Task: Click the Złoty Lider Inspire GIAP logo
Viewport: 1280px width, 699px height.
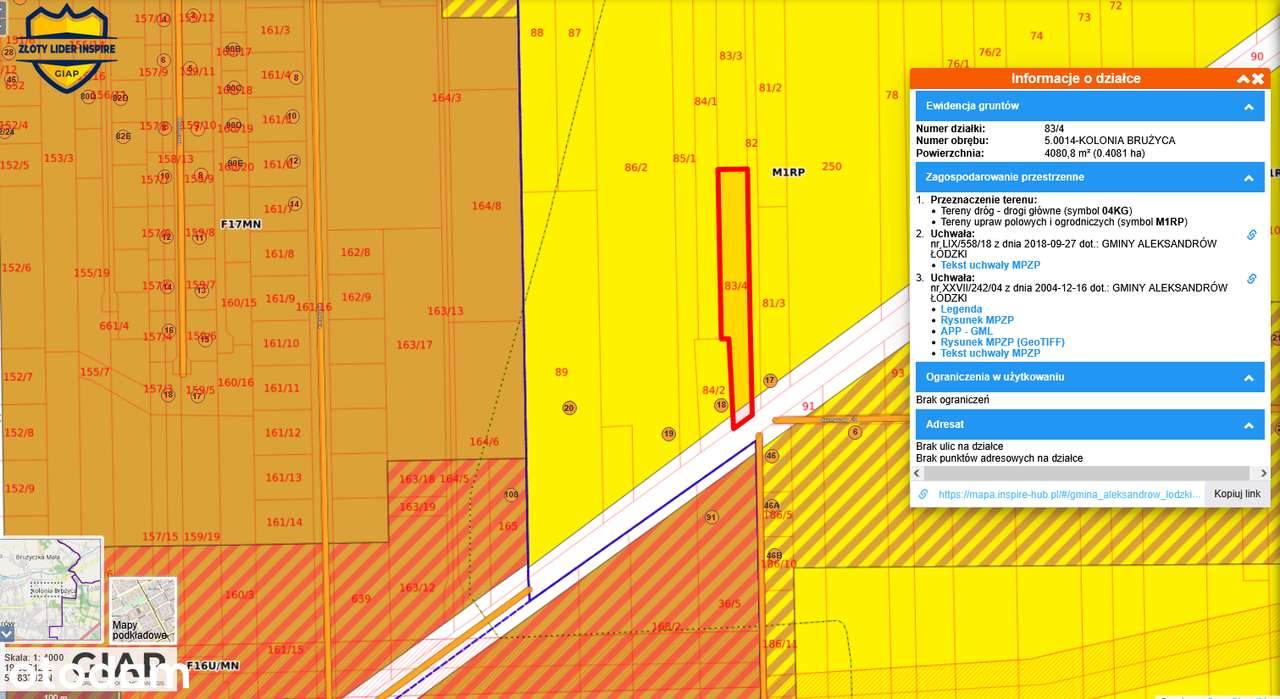Action: 67,49
